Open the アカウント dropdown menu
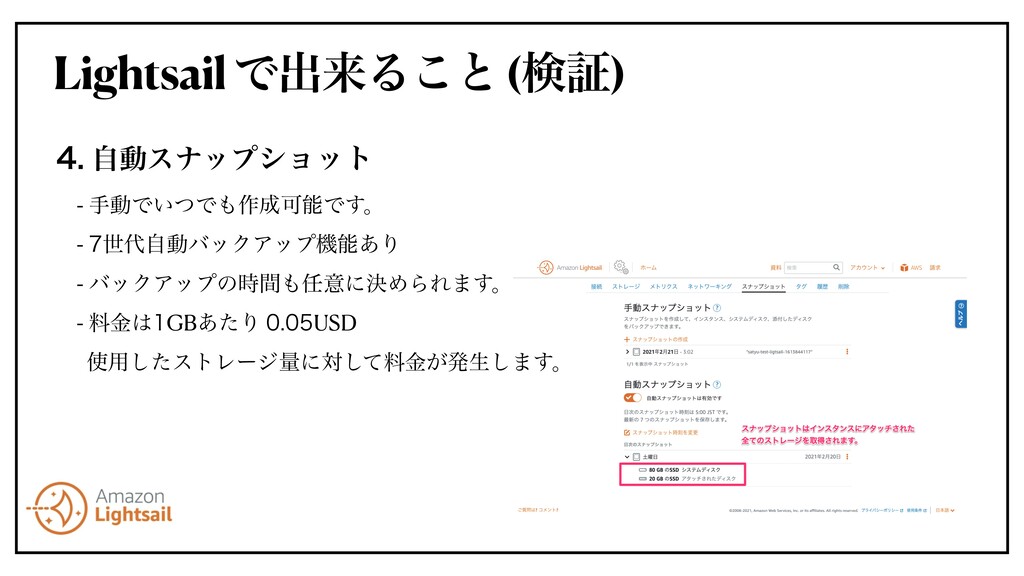 click(867, 268)
